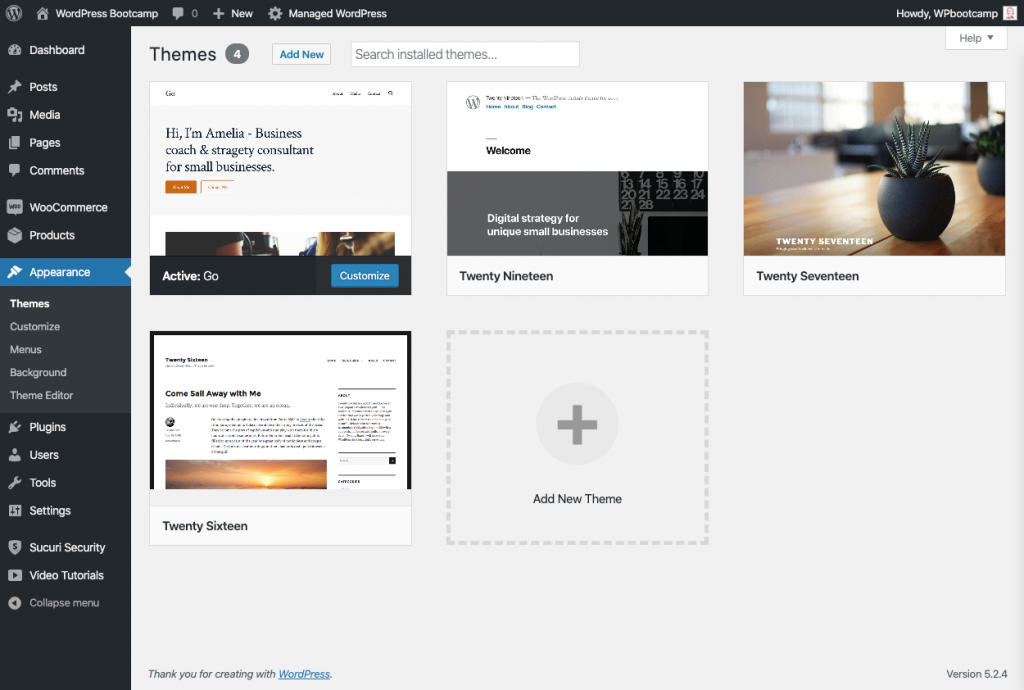This screenshot has height=690, width=1024.
Task: Open the WordPress Bootcamp home icon
Action: (x=42, y=13)
